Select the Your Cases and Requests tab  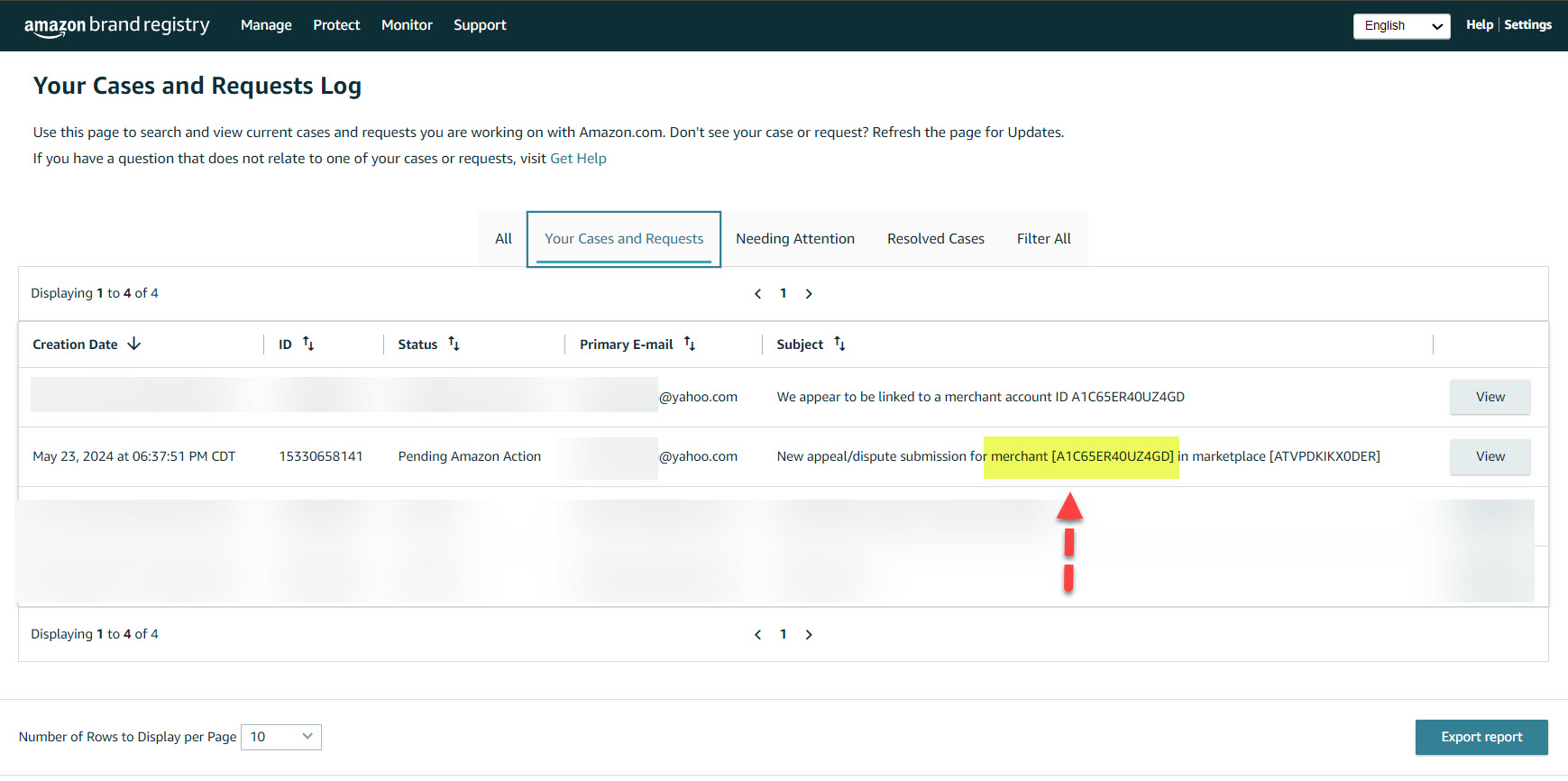624,239
